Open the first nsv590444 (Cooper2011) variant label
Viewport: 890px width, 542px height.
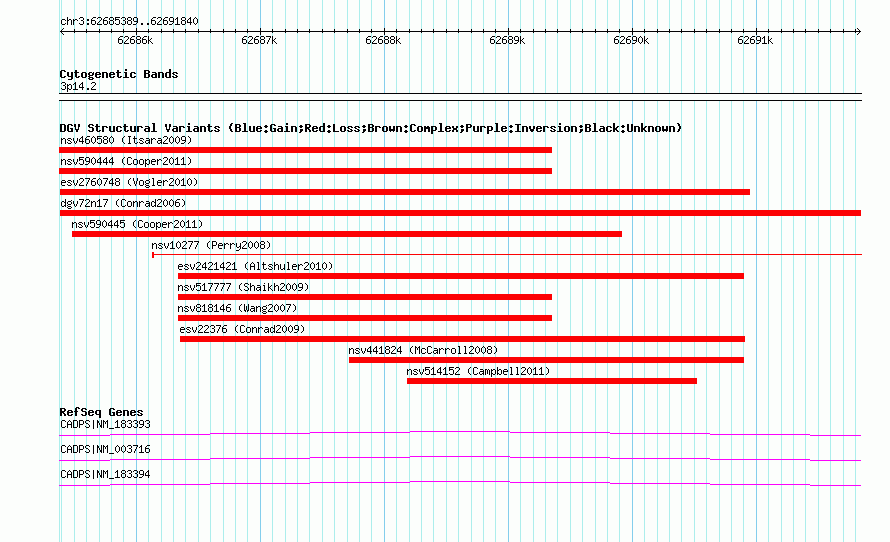coord(126,161)
